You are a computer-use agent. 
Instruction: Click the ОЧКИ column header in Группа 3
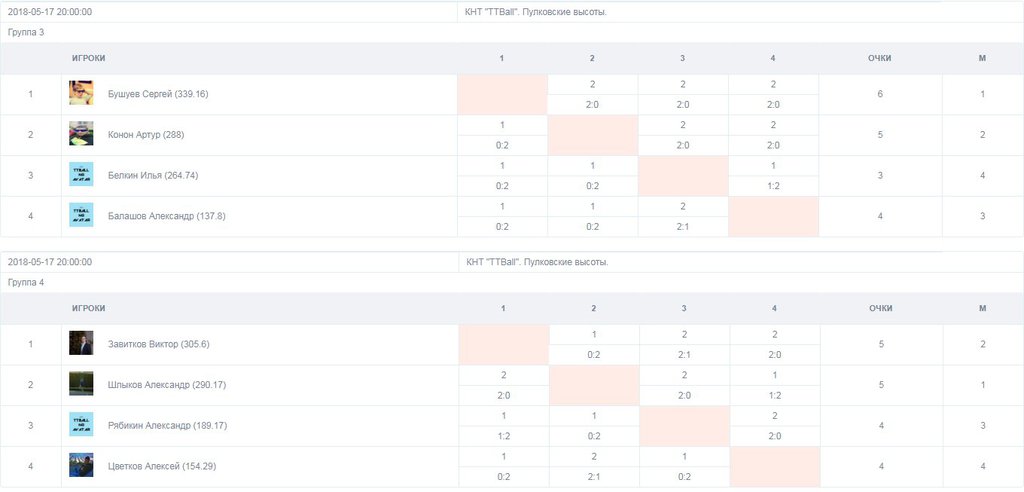tap(880, 58)
